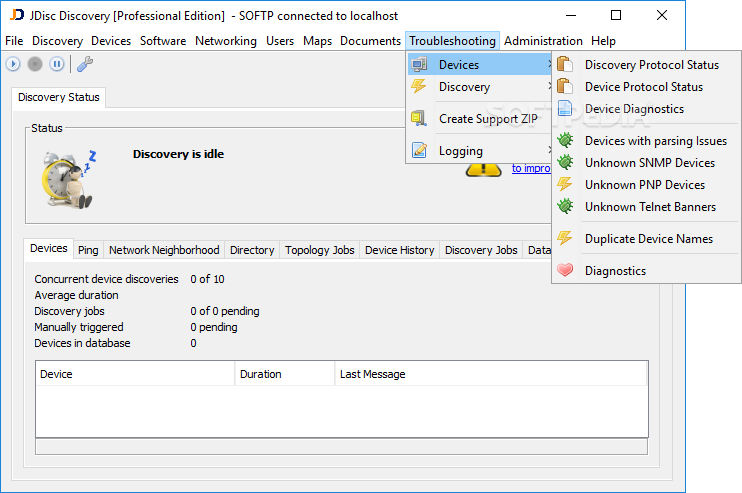Open the Discovery menu in the menu bar
This screenshot has width=742, height=493.
(x=57, y=41)
